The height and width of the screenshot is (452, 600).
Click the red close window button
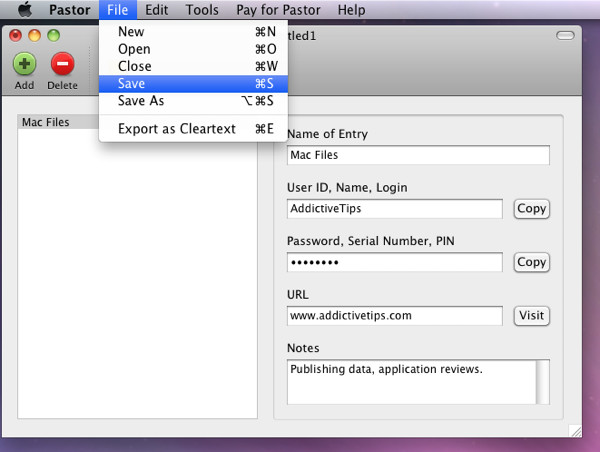(16, 35)
